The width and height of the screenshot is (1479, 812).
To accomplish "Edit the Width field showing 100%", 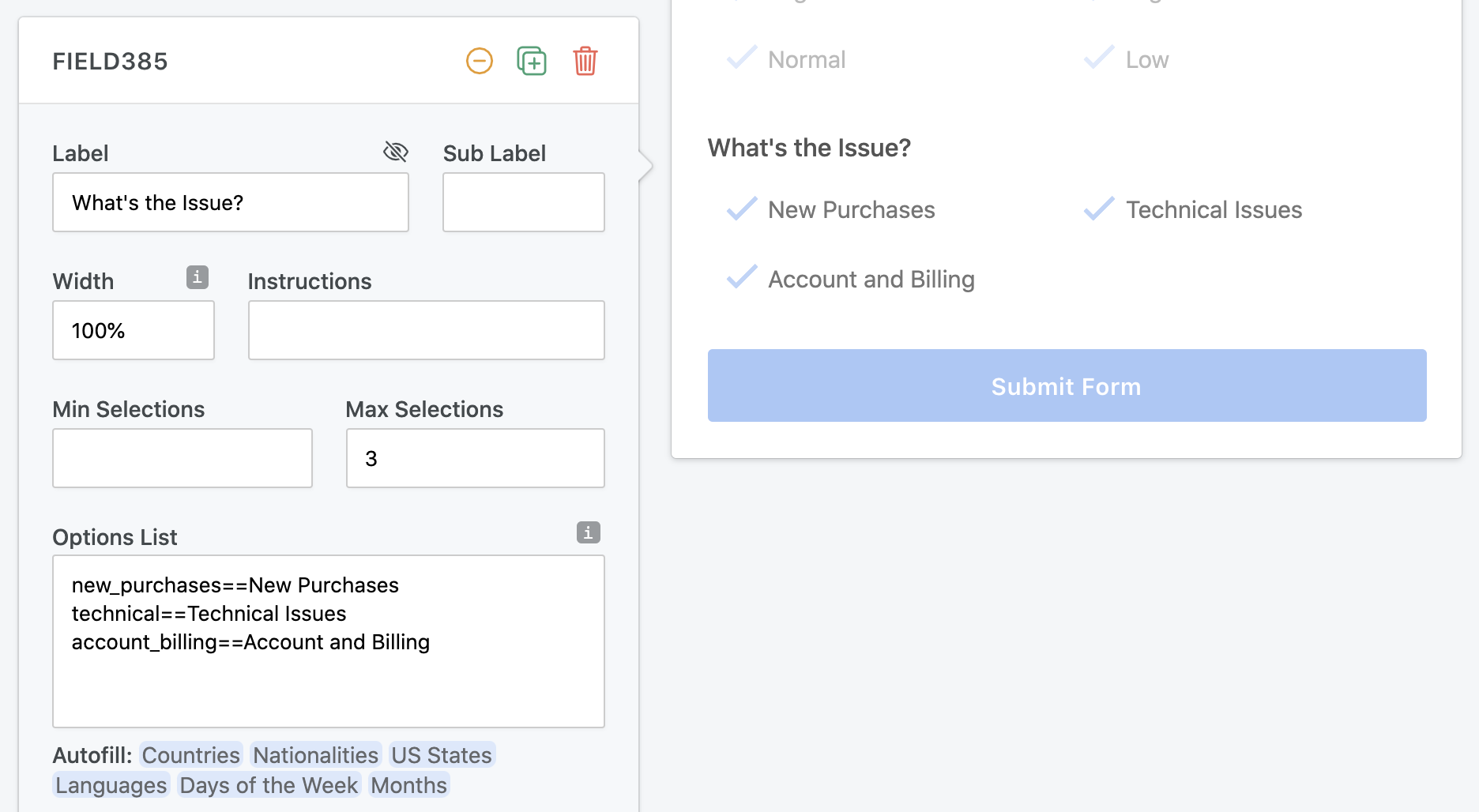I will pyautogui.click(x=134, y=330).
